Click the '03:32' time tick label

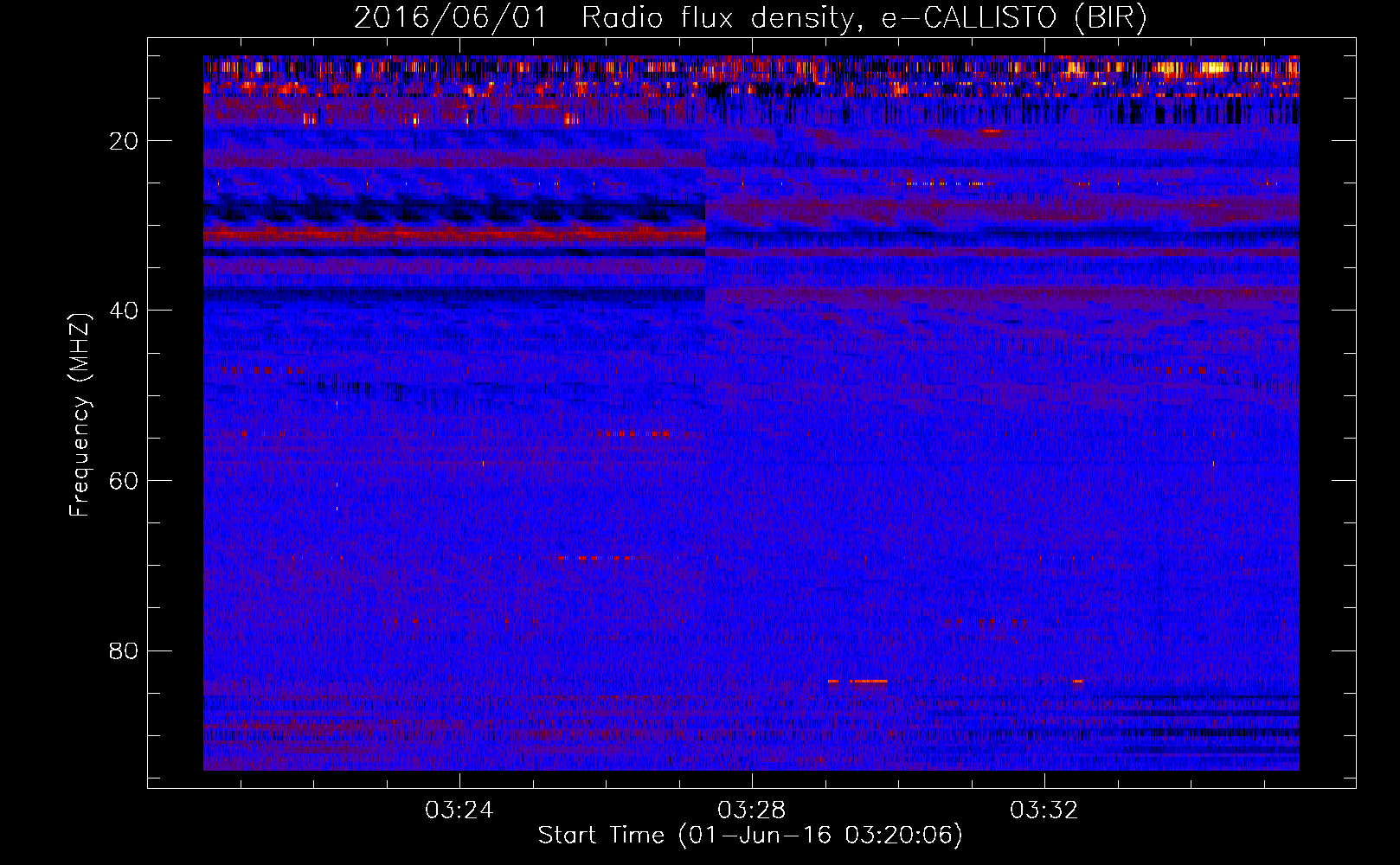click(x=1044, y=811)
